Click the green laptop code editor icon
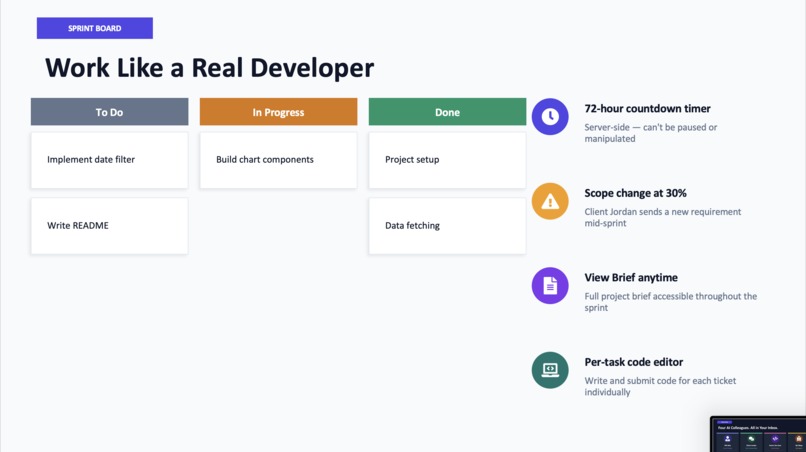 tap(550, 370)
